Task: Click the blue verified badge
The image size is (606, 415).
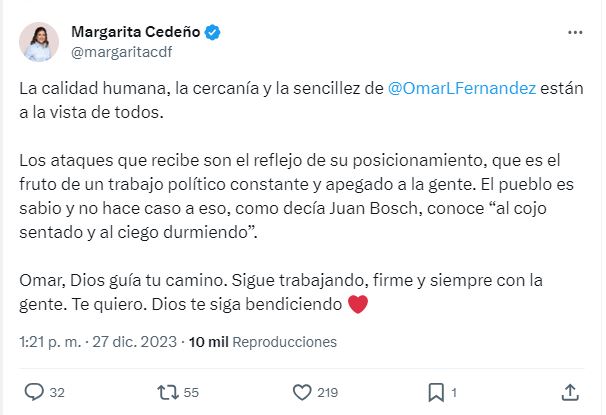Action: coord(213,32)
